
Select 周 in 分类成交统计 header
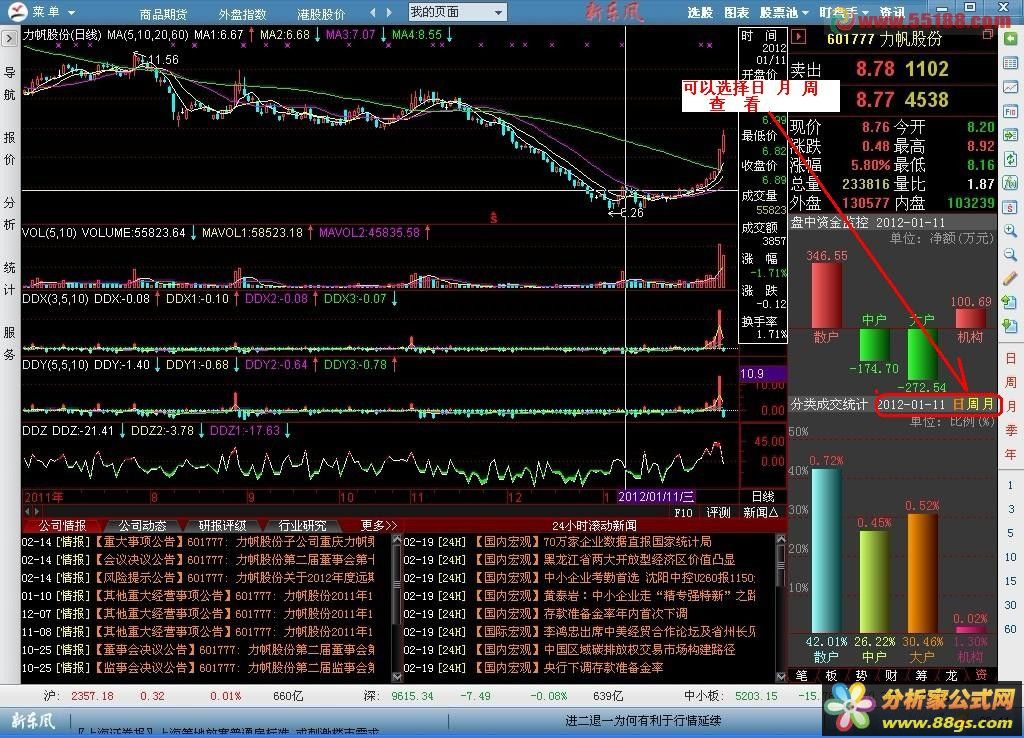click(973, 404)
